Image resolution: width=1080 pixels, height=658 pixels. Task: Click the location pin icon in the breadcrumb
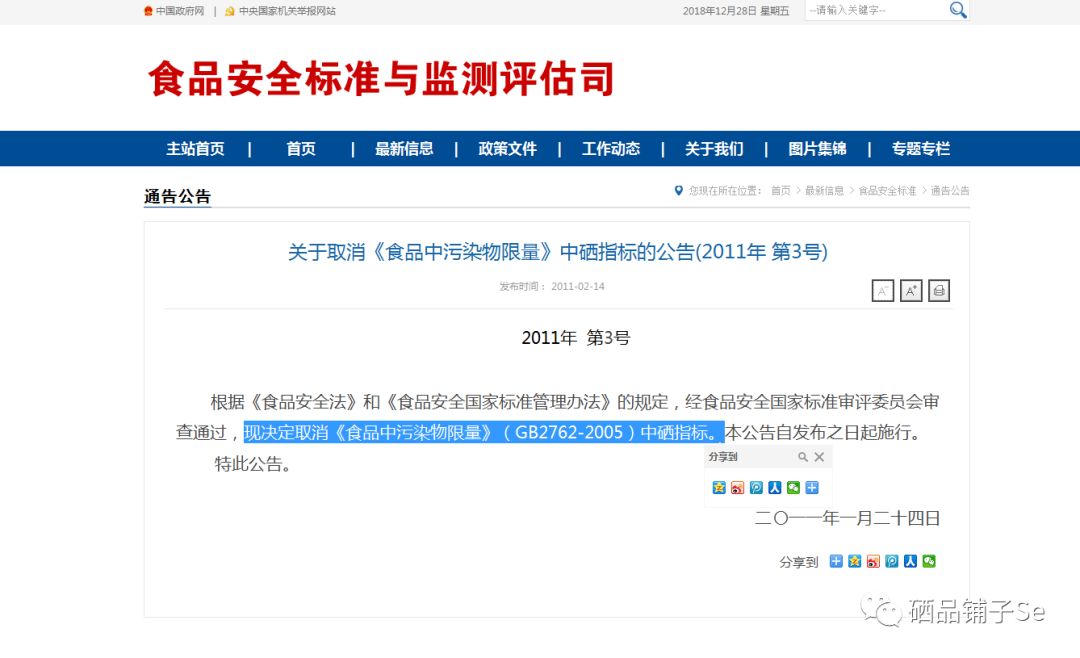coord(678,191)
